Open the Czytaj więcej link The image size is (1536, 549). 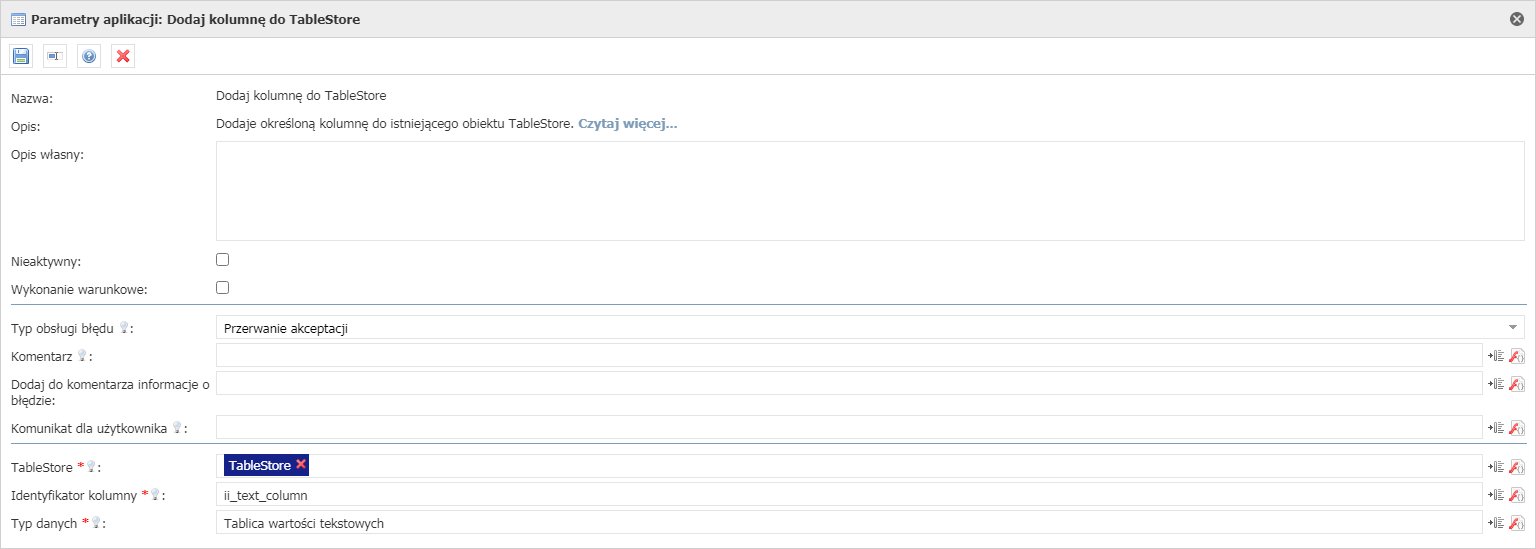628,124
